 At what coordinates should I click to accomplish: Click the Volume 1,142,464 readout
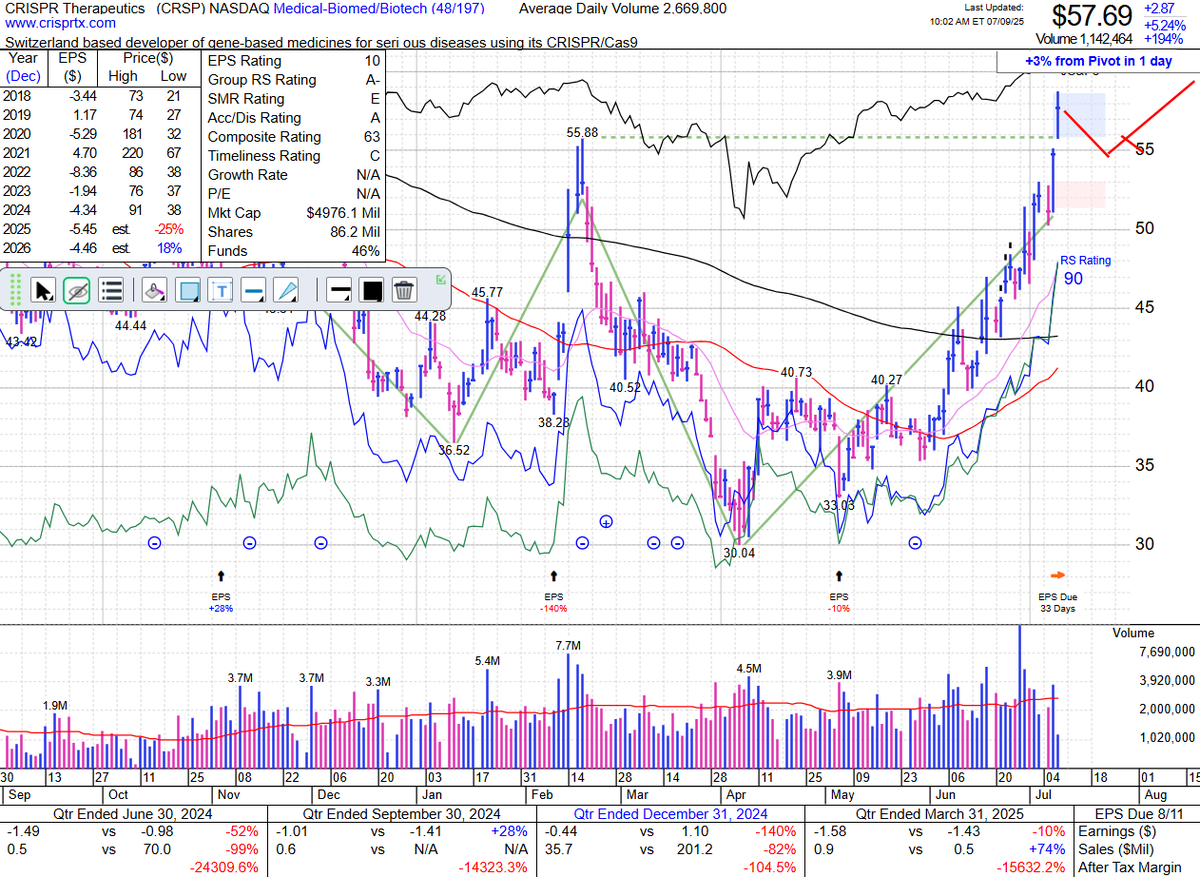pos(1084,40)
